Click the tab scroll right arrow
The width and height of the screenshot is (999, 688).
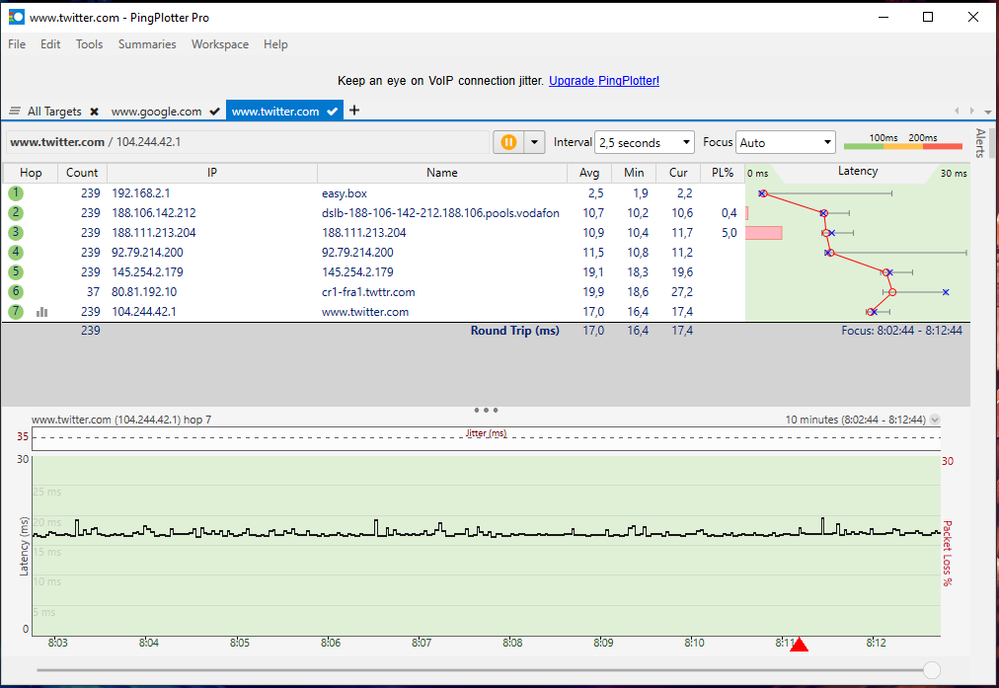[972, 111]
